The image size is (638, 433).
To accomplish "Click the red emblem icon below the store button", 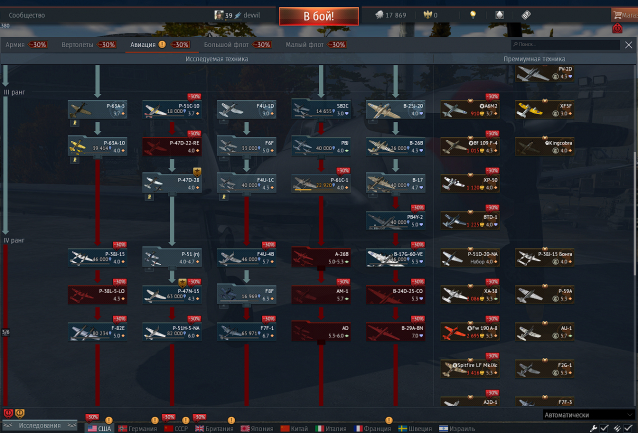I will (x=617, y=28).
